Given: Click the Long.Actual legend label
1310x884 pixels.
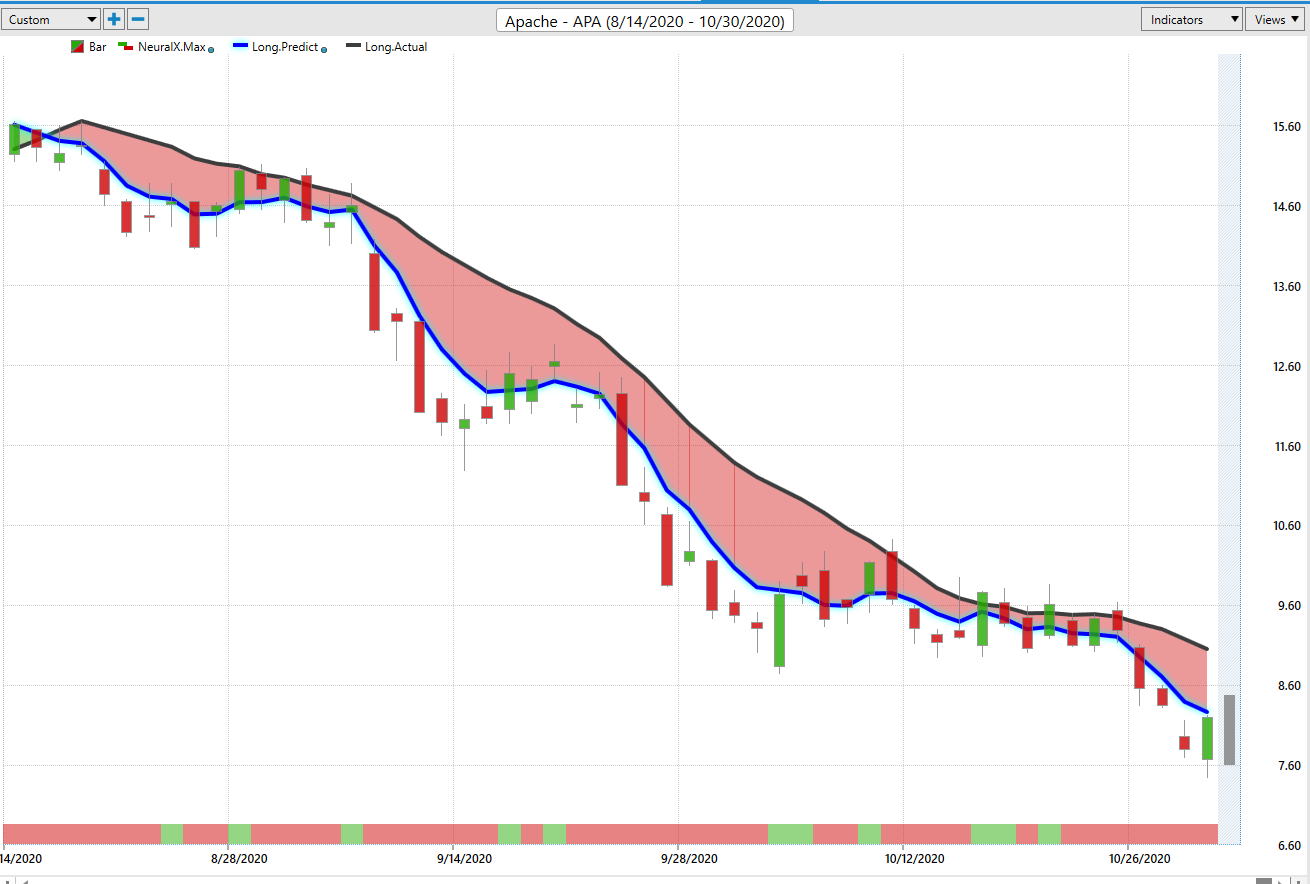Looking at the screenshot, I should [x=396, y=47].
